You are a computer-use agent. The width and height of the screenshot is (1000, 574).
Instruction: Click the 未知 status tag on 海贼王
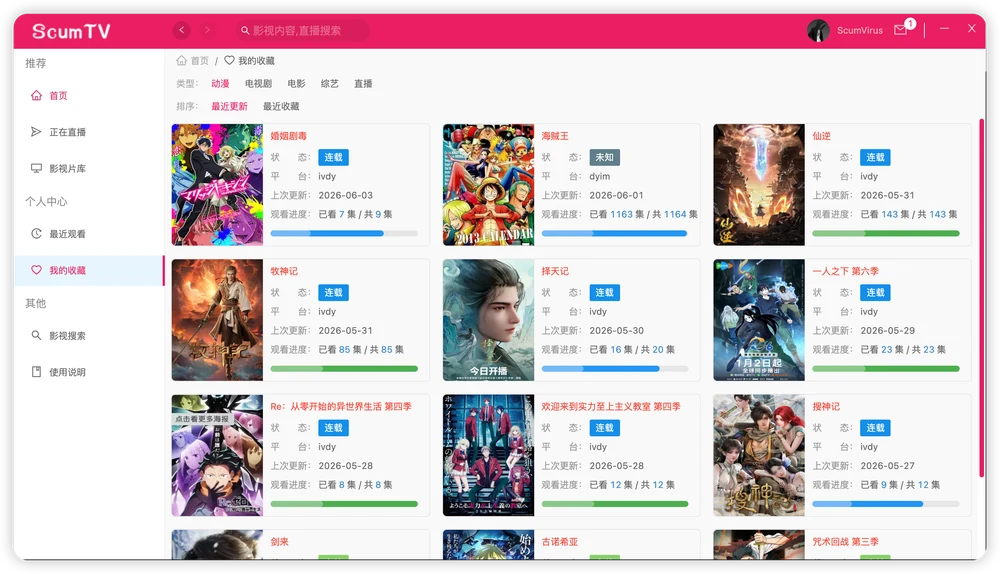tap(605, 158)
